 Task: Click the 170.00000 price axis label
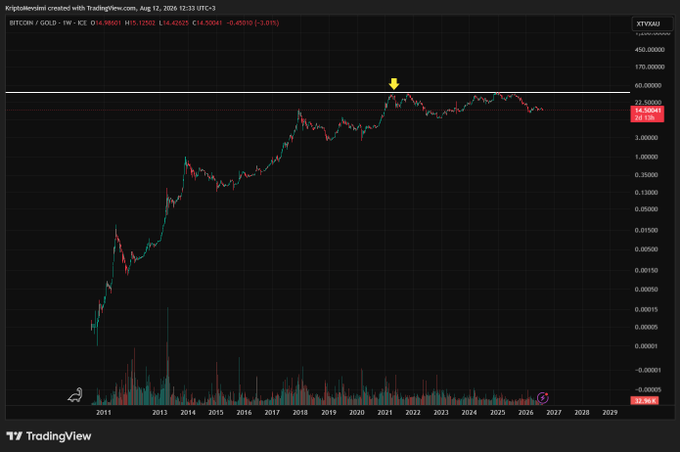point(649,67)
